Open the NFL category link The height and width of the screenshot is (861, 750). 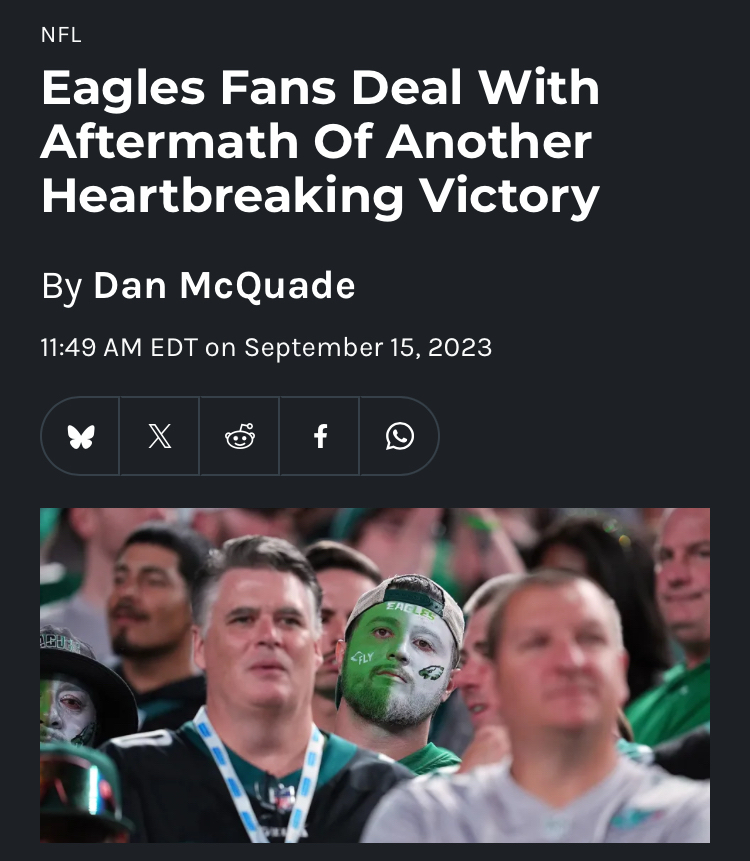click(61, 35)
